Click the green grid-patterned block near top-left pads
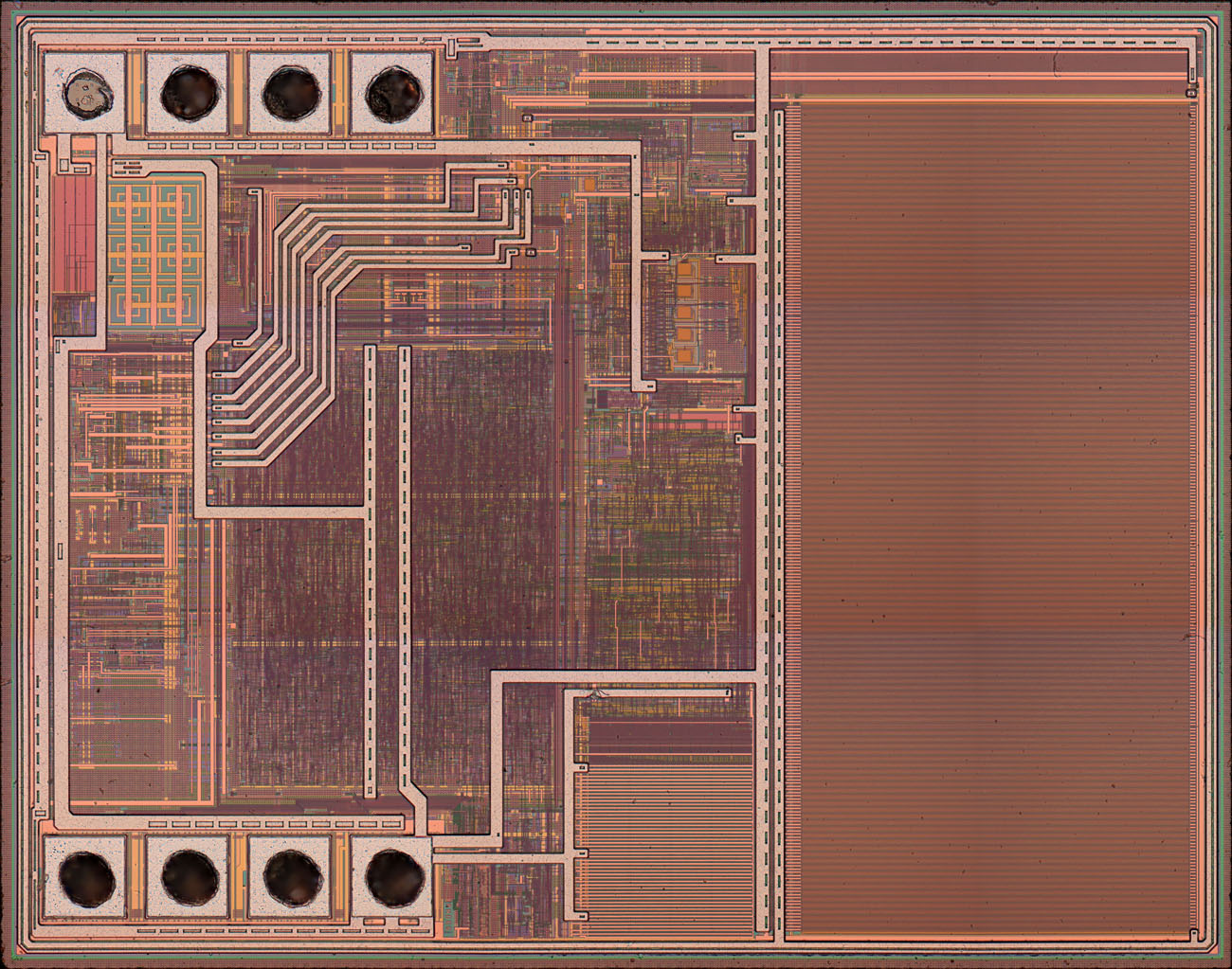 tap(154, 254)
